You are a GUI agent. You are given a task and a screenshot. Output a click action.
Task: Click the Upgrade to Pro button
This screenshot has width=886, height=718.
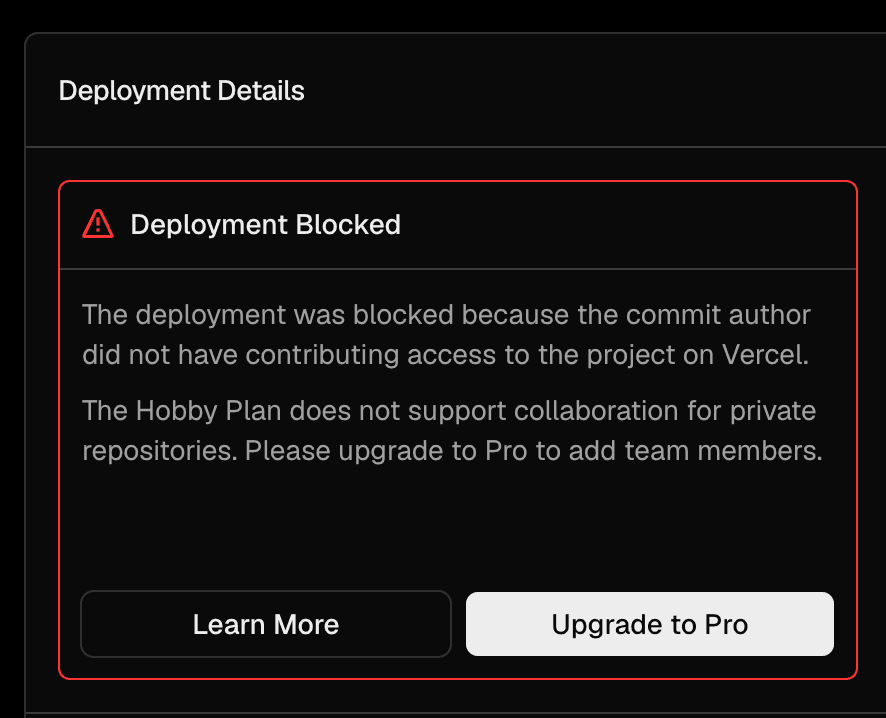point(649,624)
